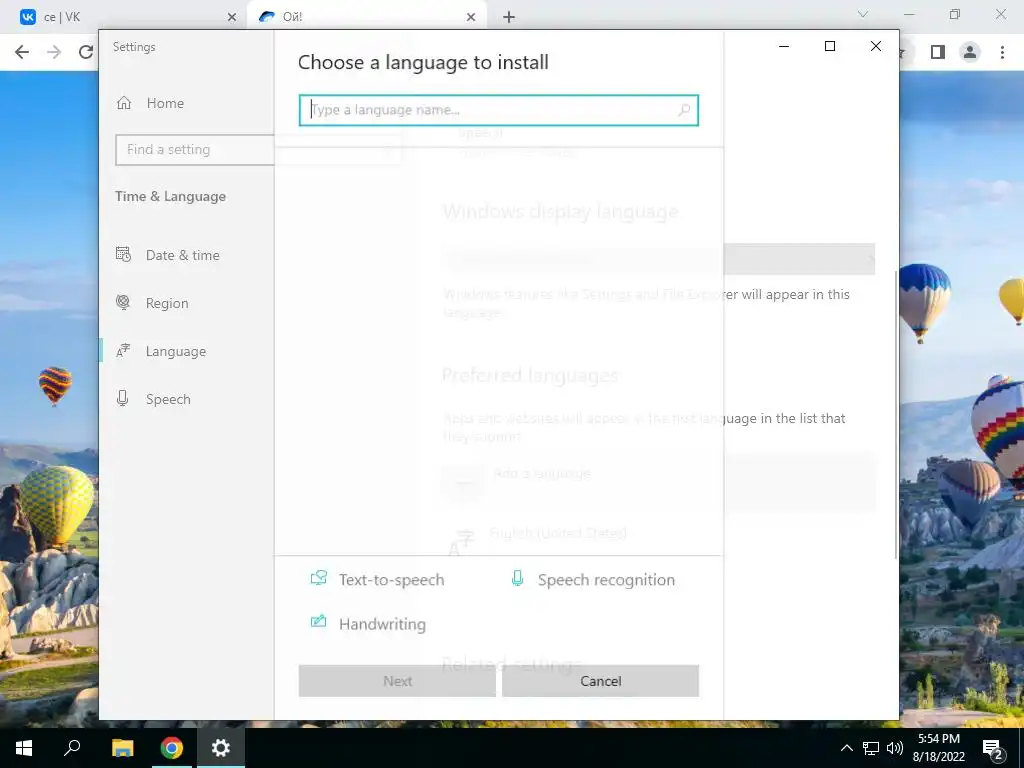Switch to Chrome from taskbar

(x=172, y=748)
